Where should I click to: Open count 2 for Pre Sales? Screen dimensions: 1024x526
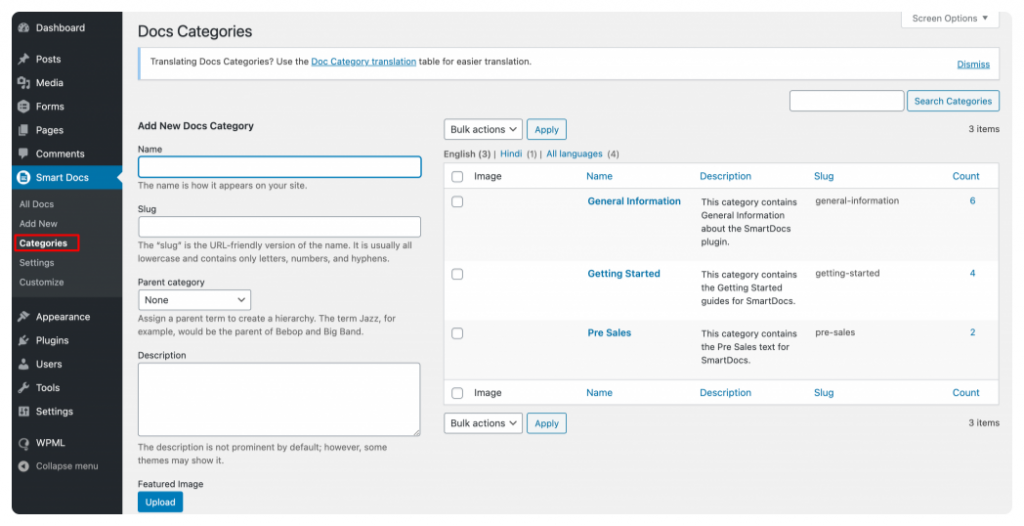(972, 332)
